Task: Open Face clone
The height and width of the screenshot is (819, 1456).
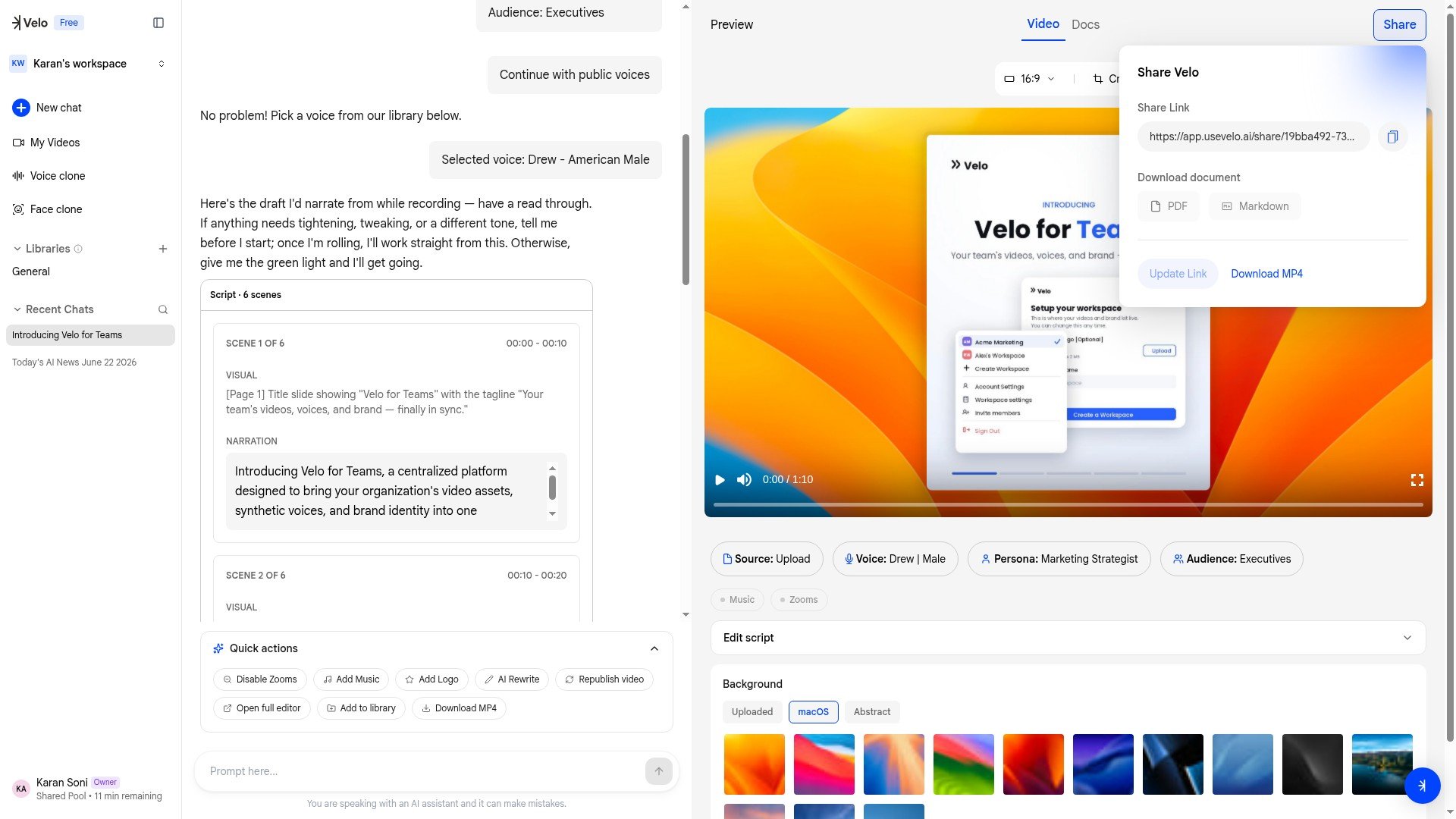Action: point(47,209)
